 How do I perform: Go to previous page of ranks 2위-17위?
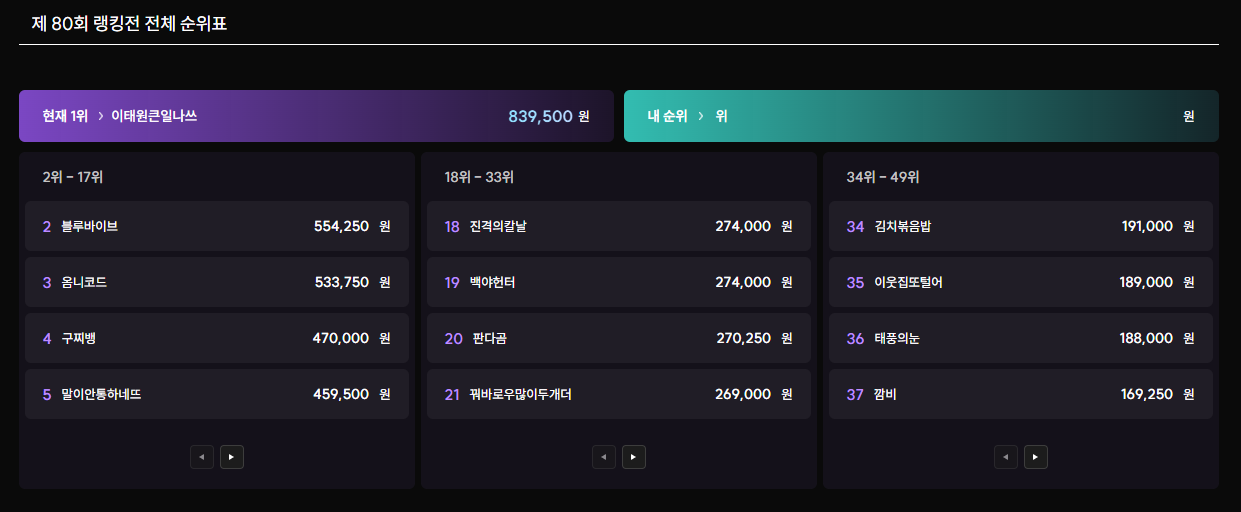202,457
